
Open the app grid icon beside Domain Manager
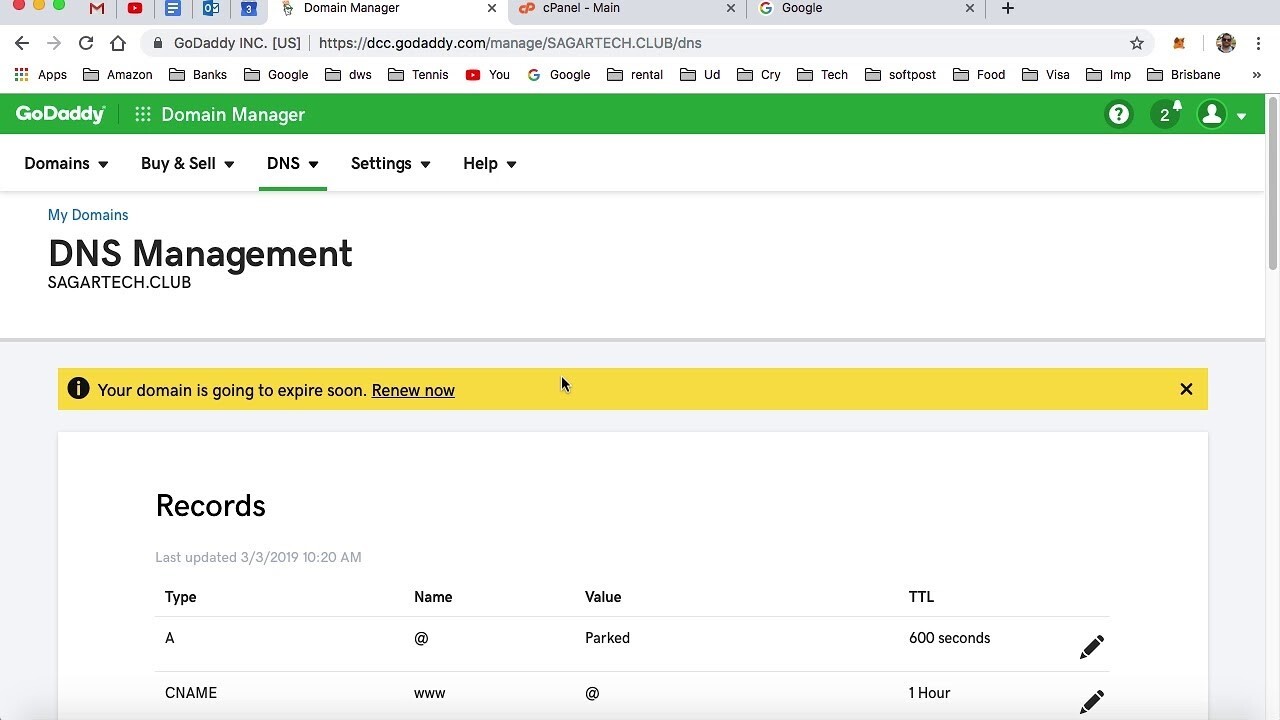143,114
